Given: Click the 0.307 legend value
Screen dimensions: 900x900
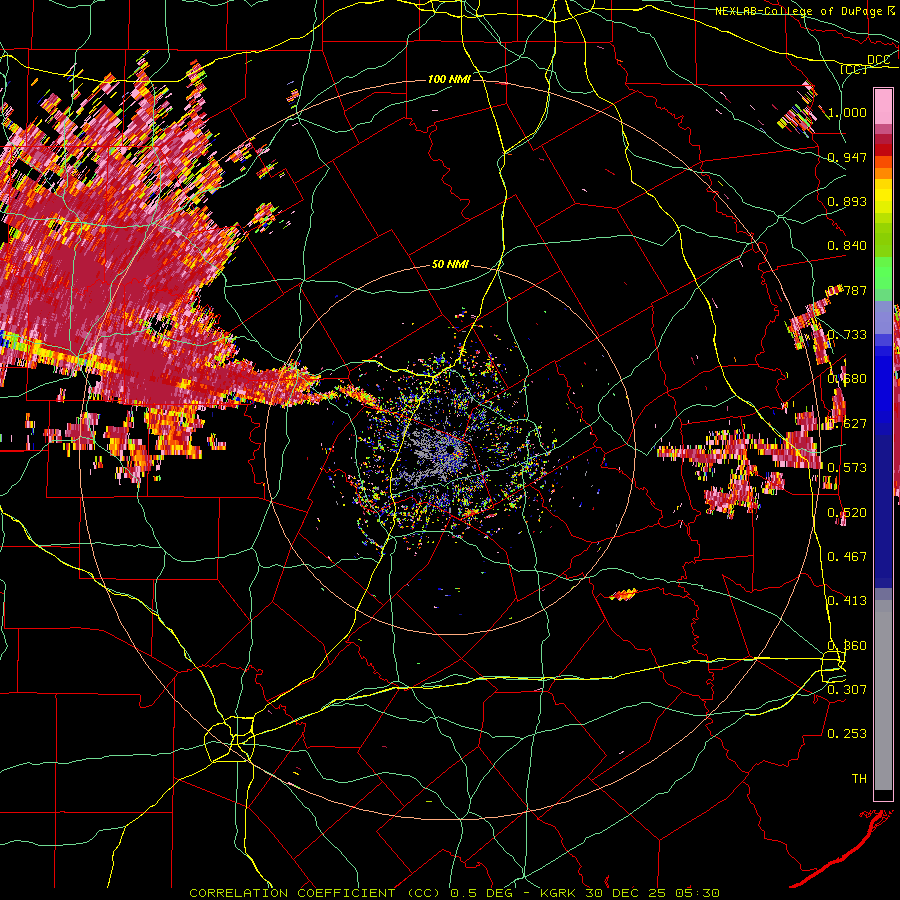Looking at the screenshot, I should pyautogui.click(x=847, y=689).
